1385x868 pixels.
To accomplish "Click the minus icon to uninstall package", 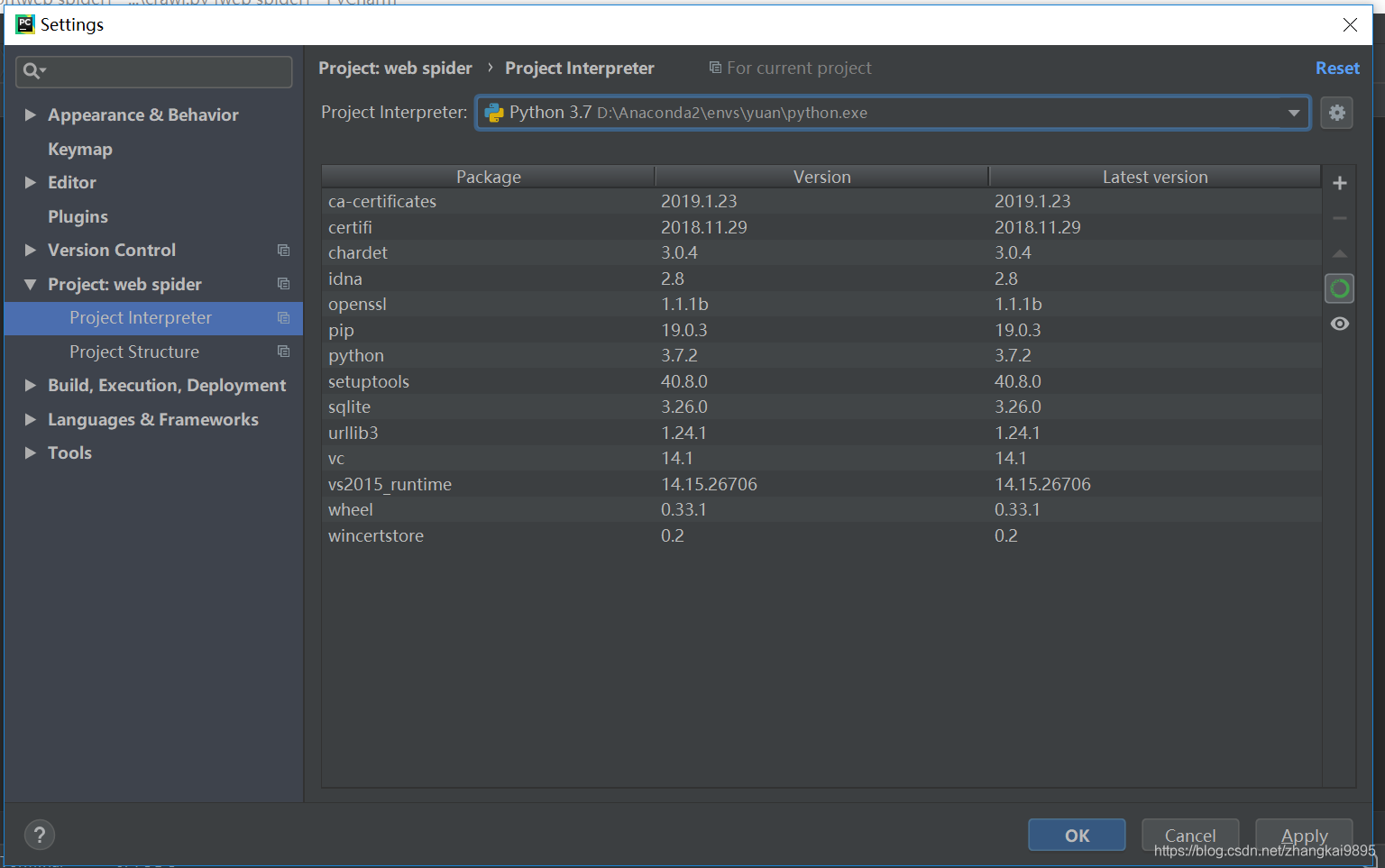I will [x=1340, y=218].
